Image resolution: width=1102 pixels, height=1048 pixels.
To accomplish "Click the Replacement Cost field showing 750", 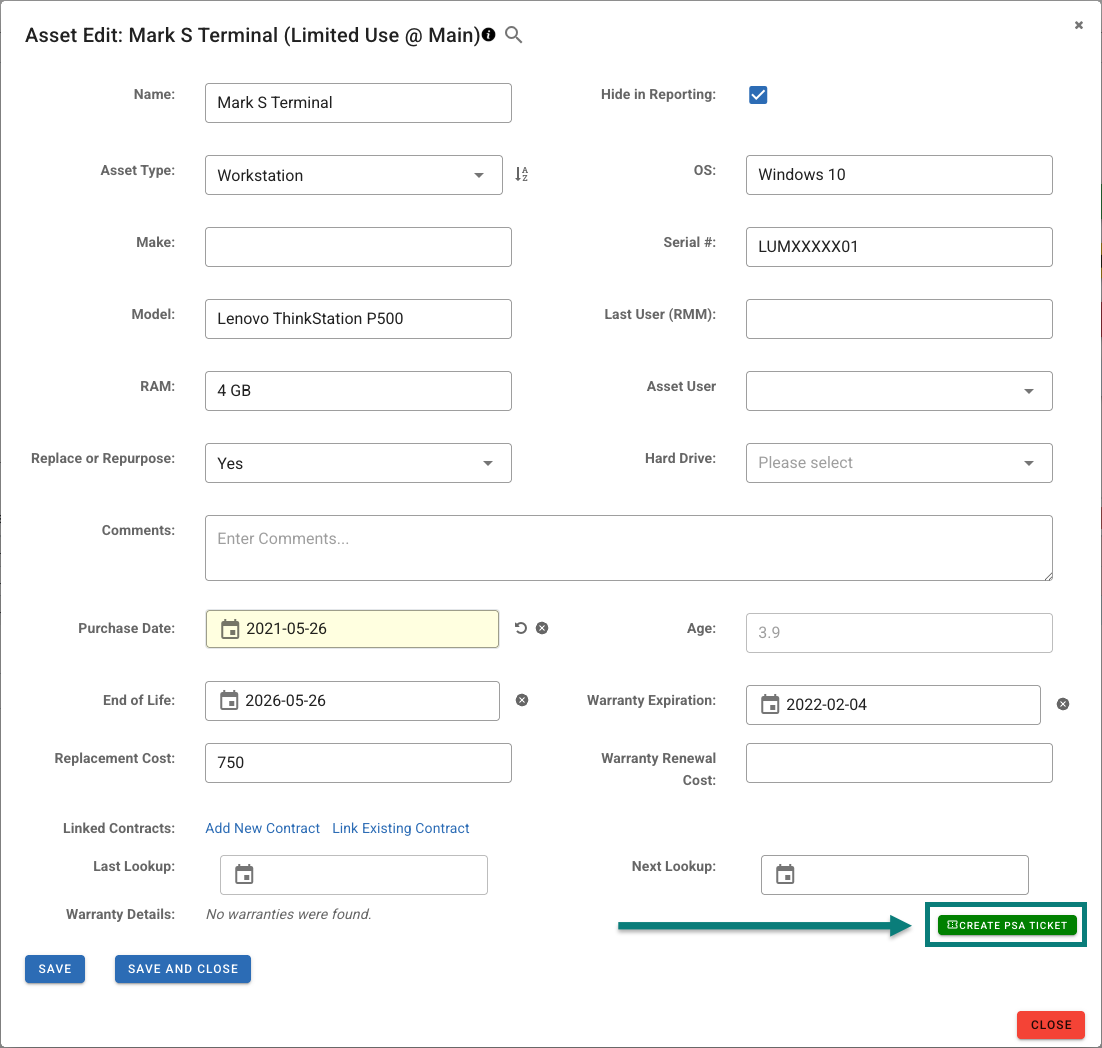I will pyautogui.click(x=358, y=763).
